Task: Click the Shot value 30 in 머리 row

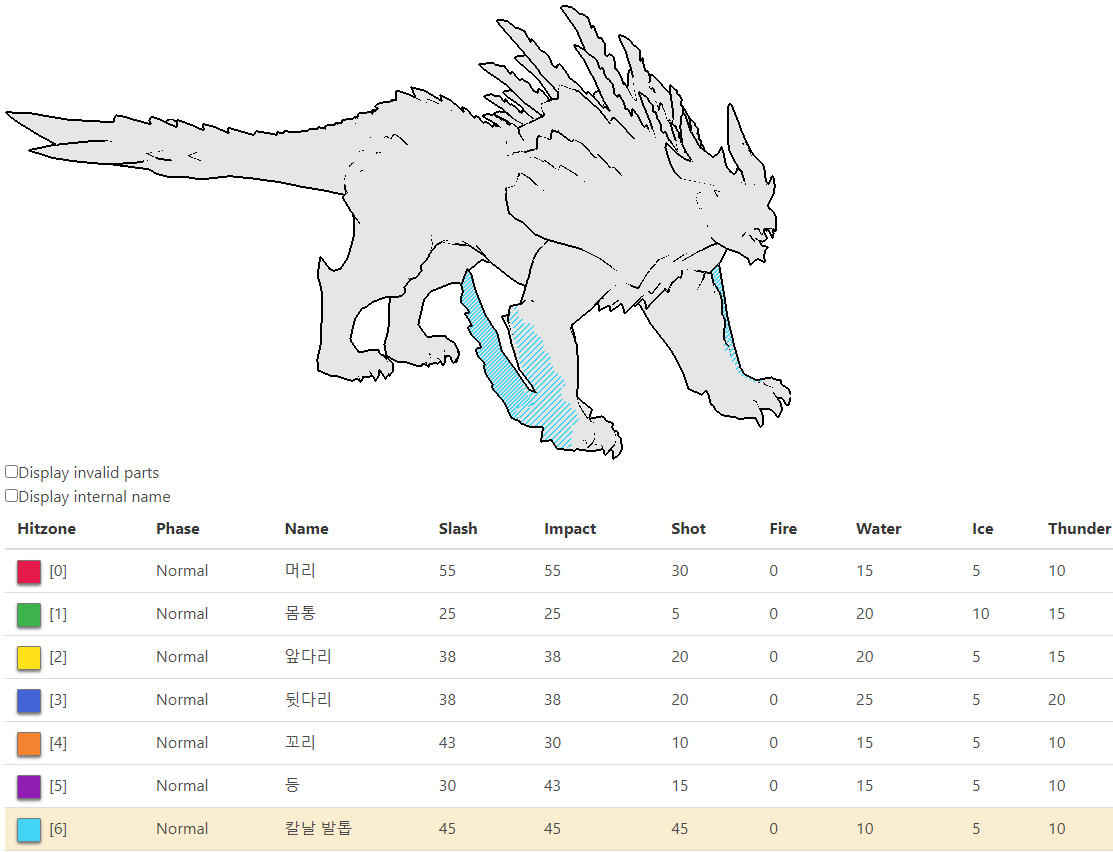Action: (x=680, y=571)
